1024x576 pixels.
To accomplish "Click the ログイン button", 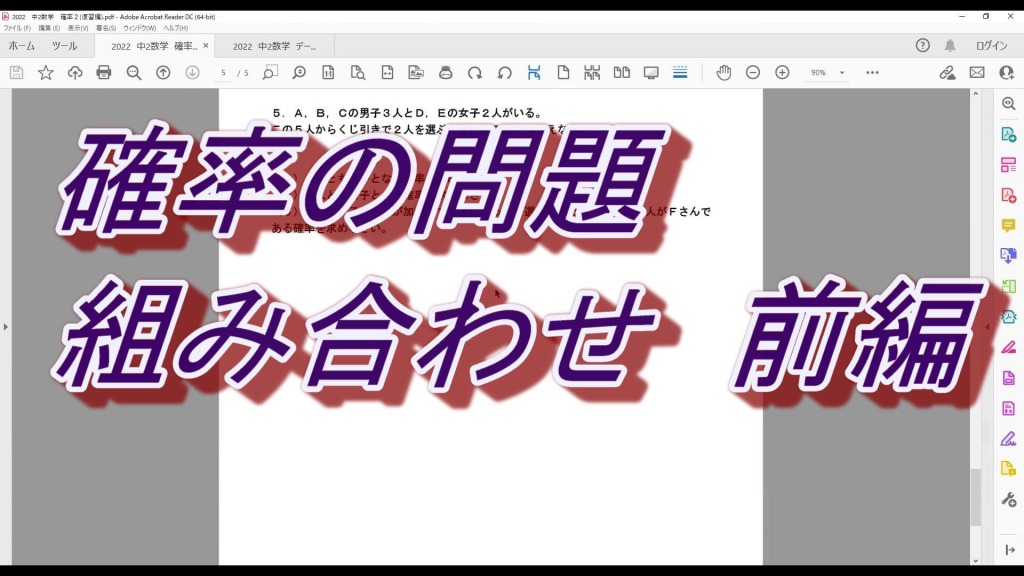I will (991, 46).
